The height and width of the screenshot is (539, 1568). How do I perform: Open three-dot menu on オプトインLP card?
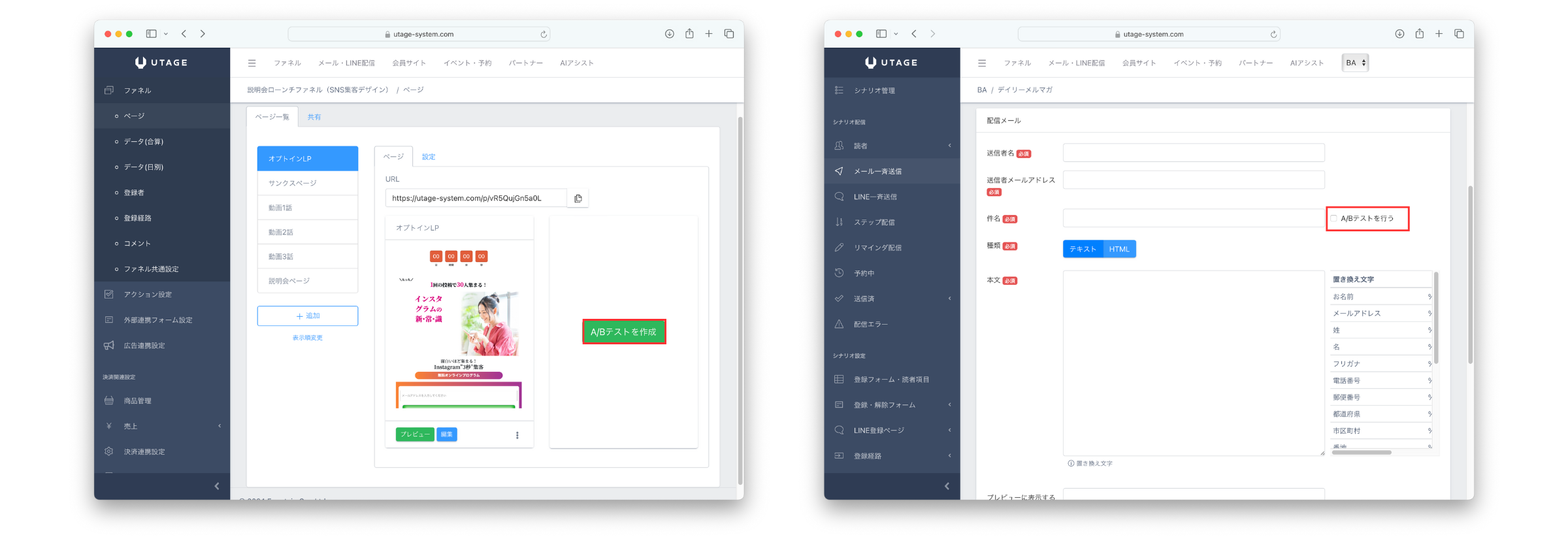coord(517,435)
